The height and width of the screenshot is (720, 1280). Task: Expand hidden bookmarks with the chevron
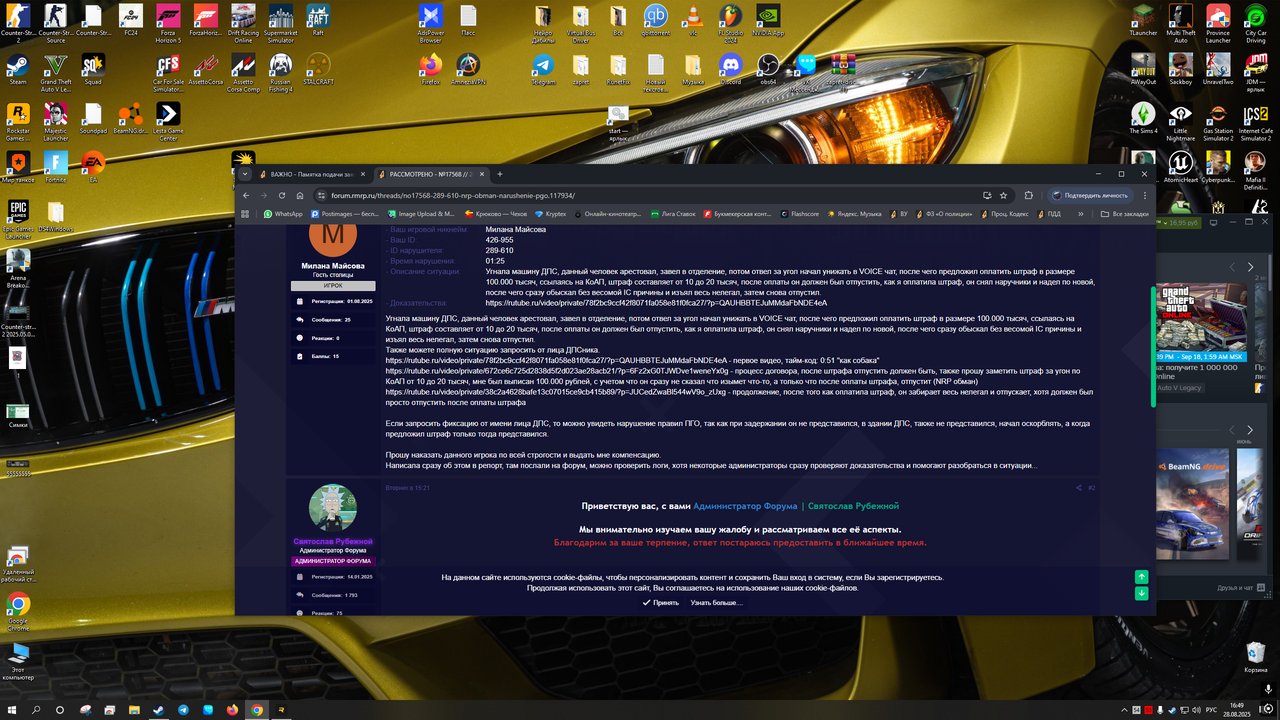[x=1082, y=214]
